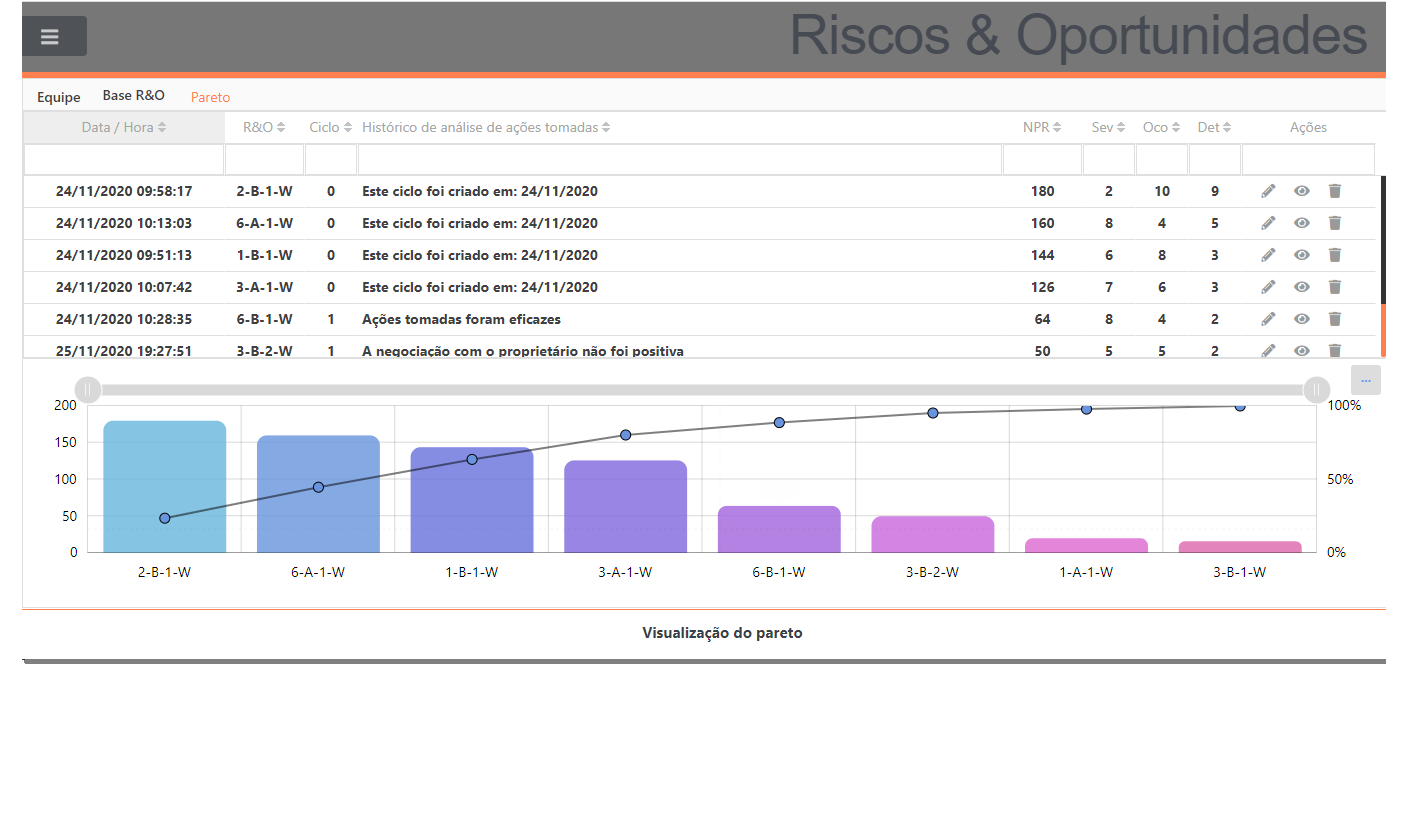Open the Base R&O tab
Screen dimensions: 1408x838
133,96
